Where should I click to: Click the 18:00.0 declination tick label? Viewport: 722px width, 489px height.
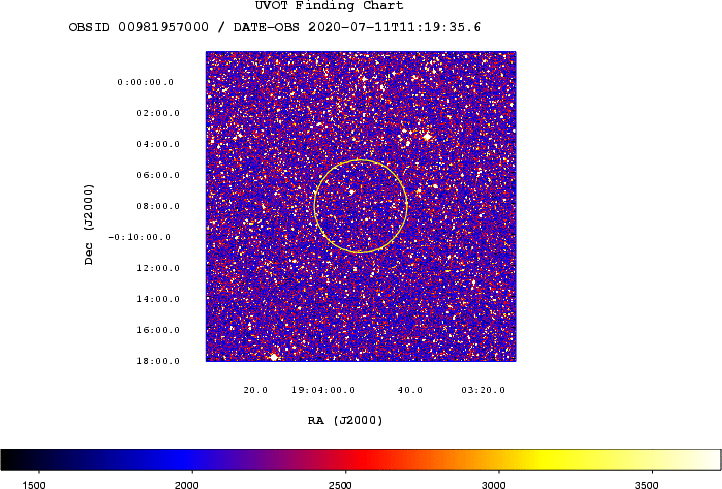coord(158,361)
